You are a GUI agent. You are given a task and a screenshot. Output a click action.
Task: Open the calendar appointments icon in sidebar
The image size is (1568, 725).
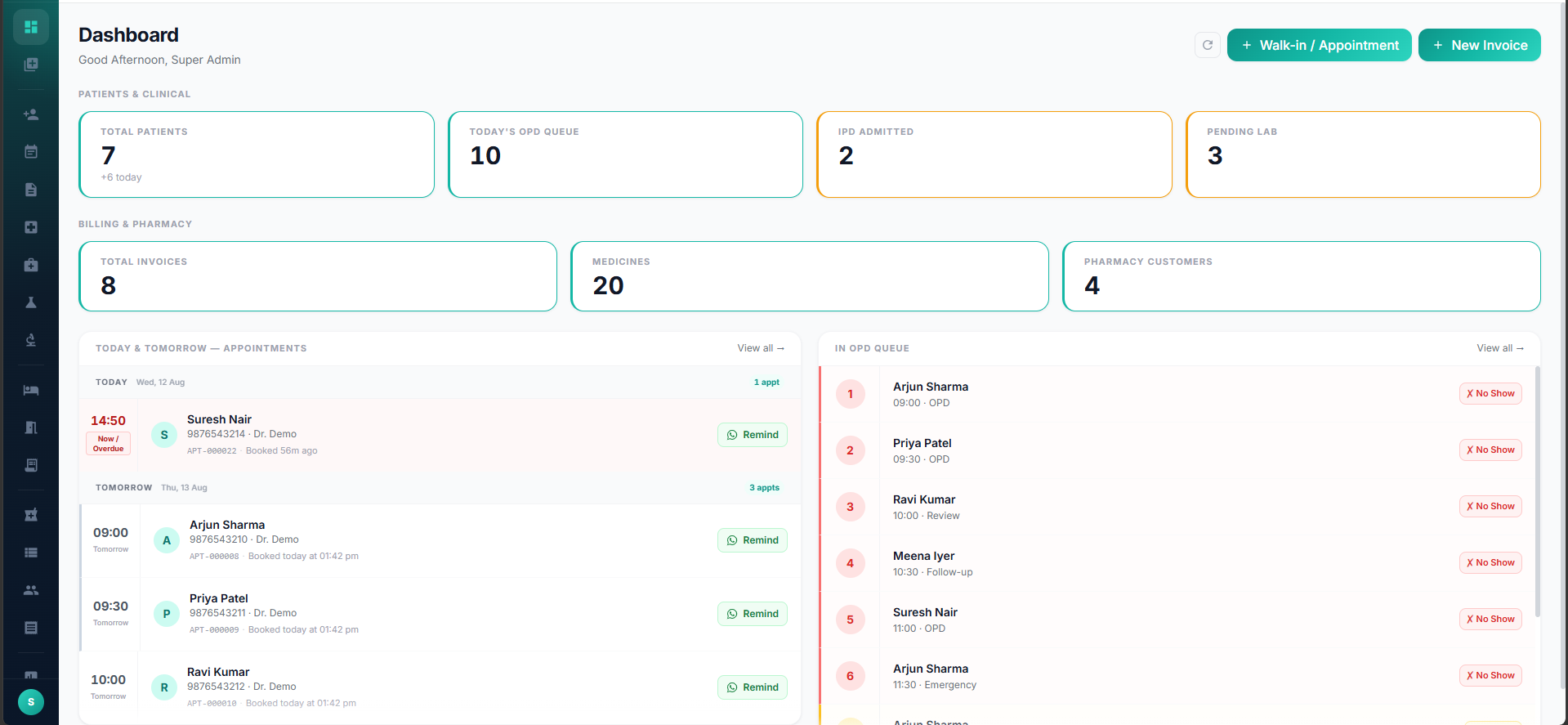click(x=31, y=151)
